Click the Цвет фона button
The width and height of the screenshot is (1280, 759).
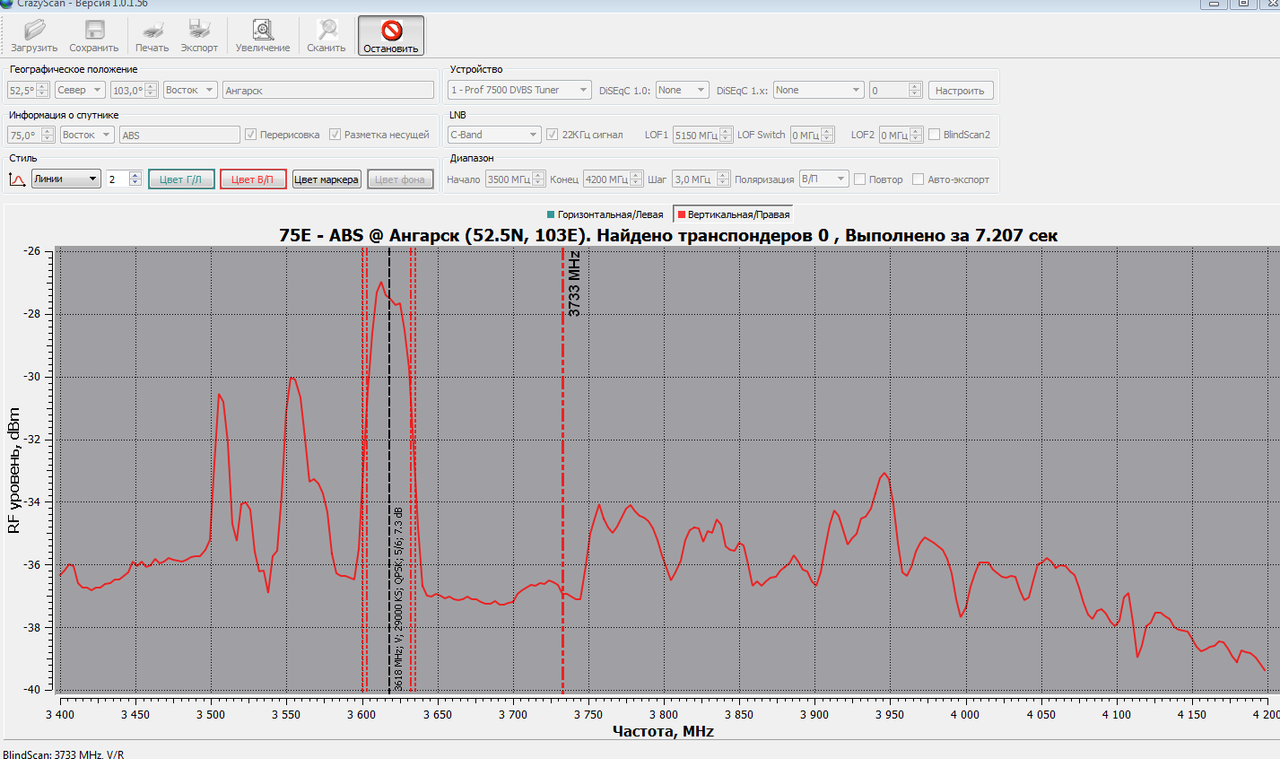pyautogui.click(x=401, y=179)
